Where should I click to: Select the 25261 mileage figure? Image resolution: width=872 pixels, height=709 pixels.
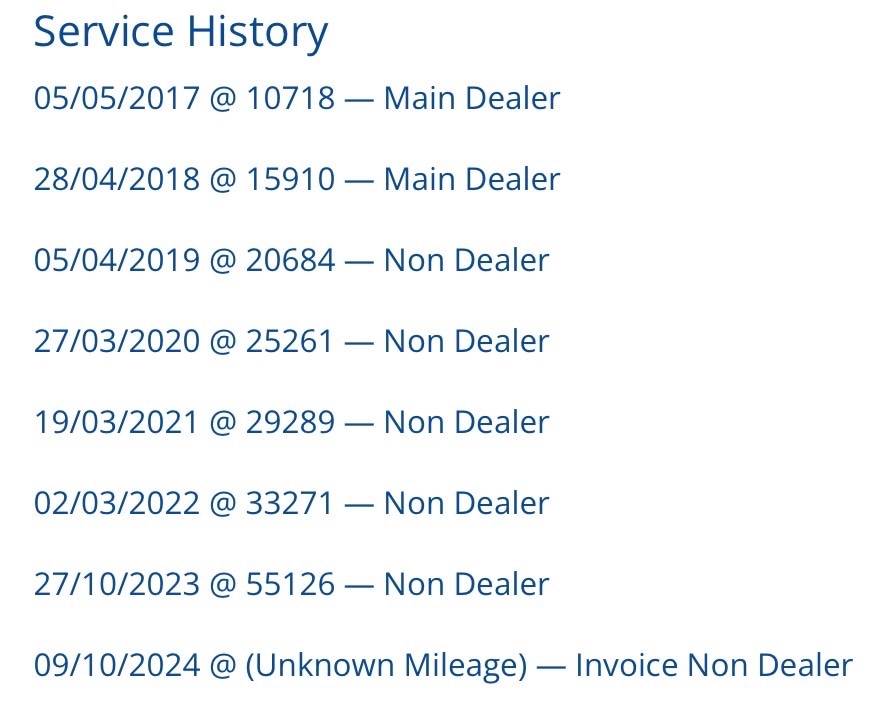[x=290, y=342]
